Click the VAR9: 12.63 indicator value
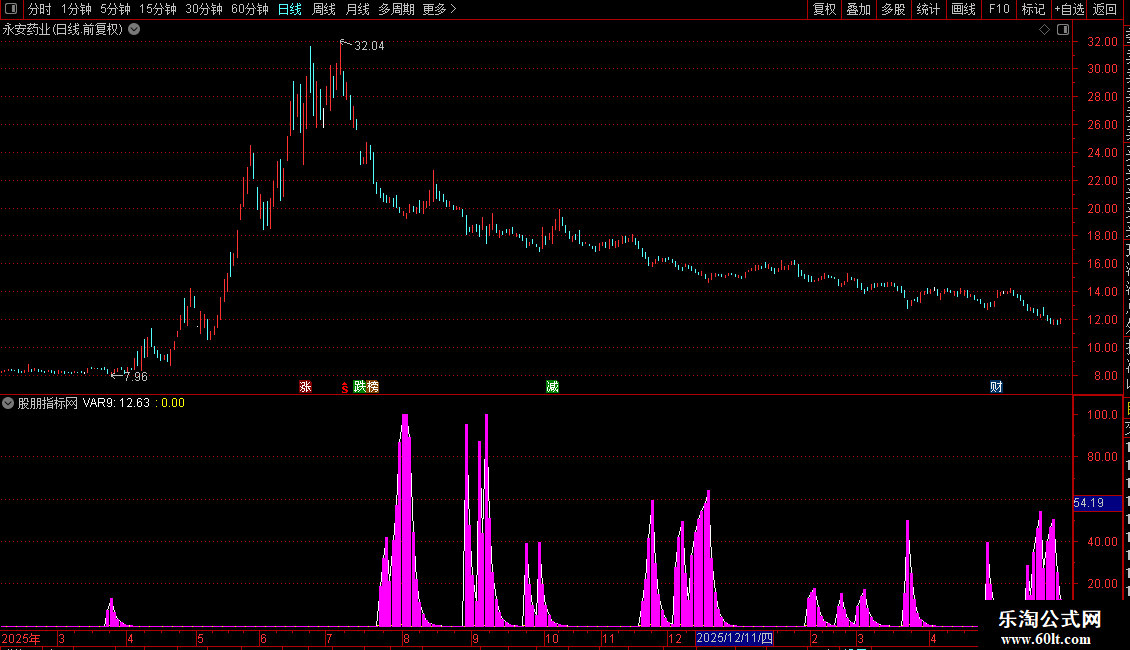The width and height of the screenshot is (1130, 650). pyautogui.click(x=117, y=403)
